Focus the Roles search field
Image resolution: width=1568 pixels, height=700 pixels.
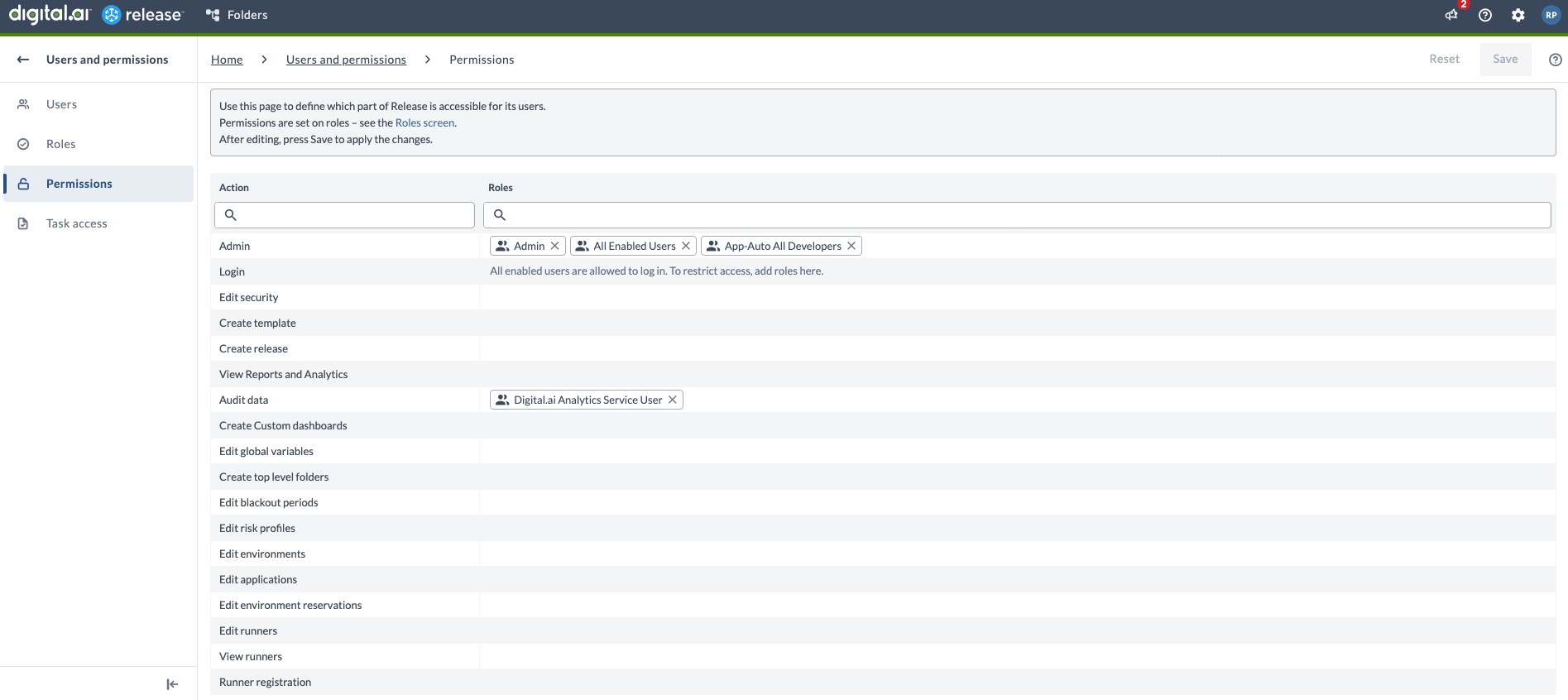point(1017,215)
